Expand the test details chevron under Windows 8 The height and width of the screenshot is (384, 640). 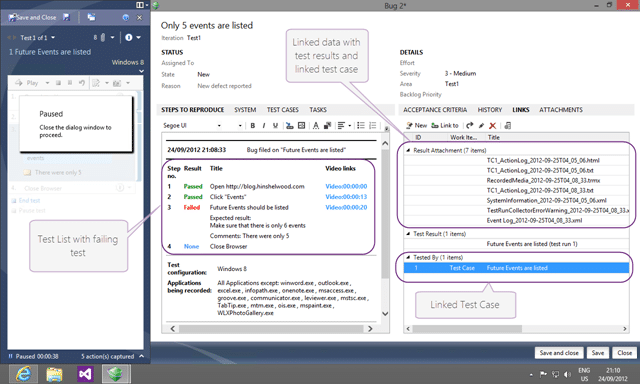[x=141, y=71]
